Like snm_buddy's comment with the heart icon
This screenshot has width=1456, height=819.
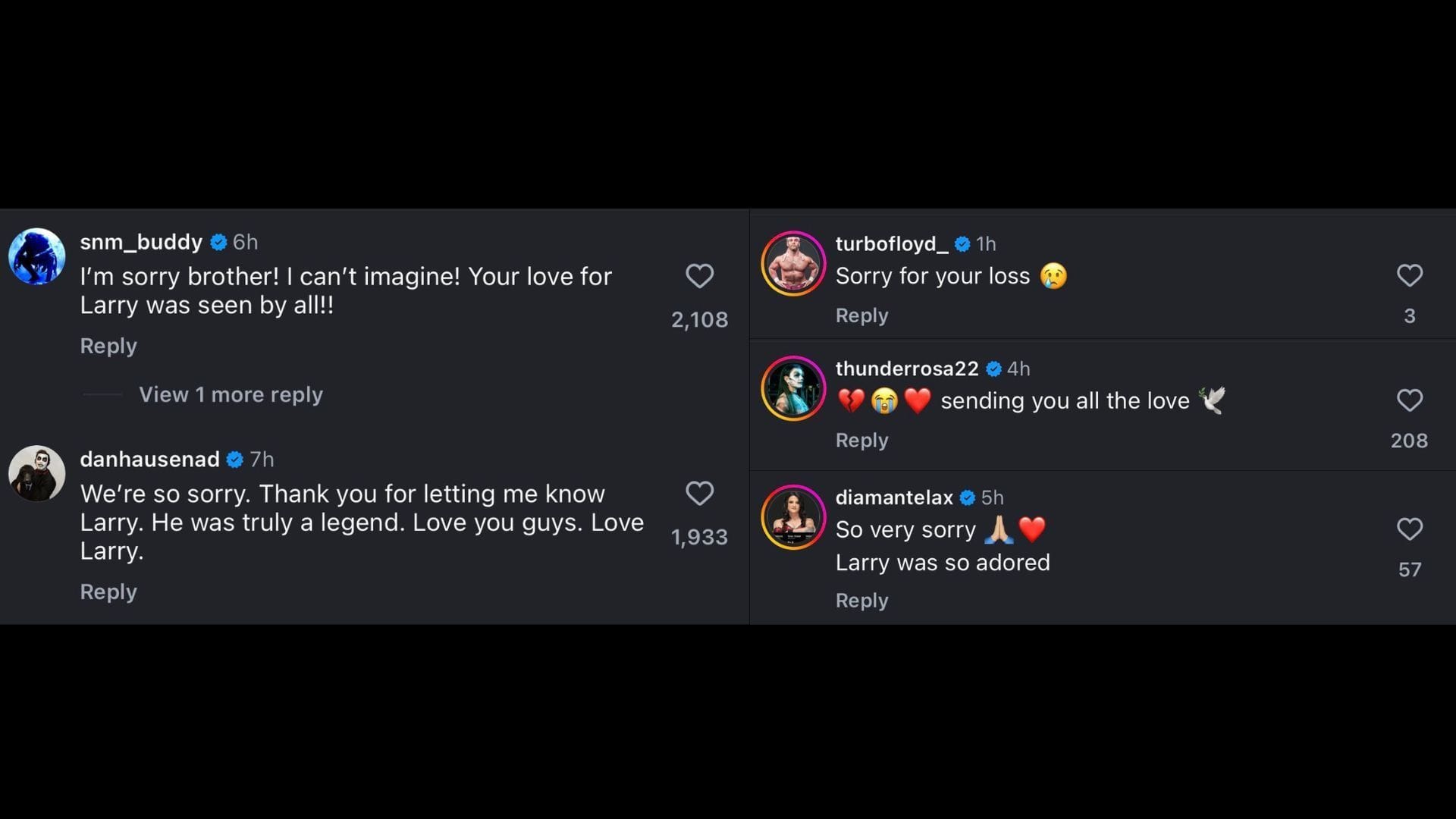(x=699, y=276)
